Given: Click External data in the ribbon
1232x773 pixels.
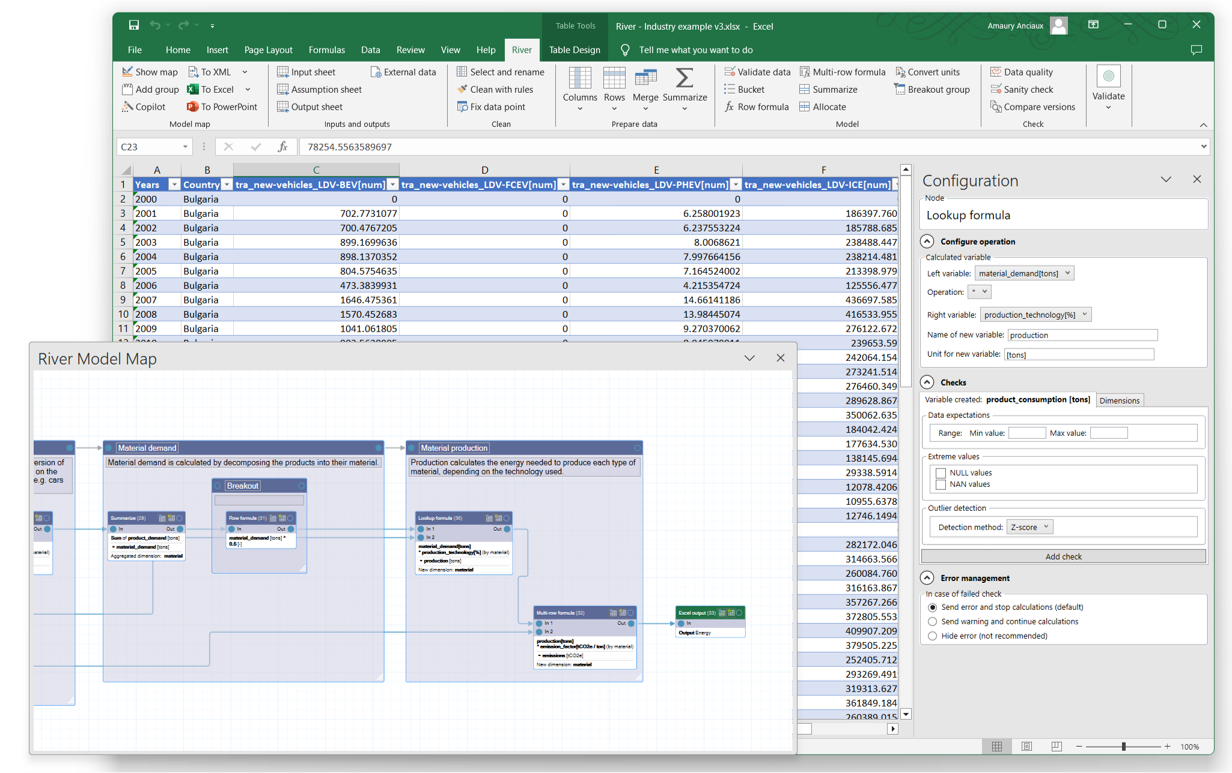Looking at the screenshot, I should click(402, 72).
